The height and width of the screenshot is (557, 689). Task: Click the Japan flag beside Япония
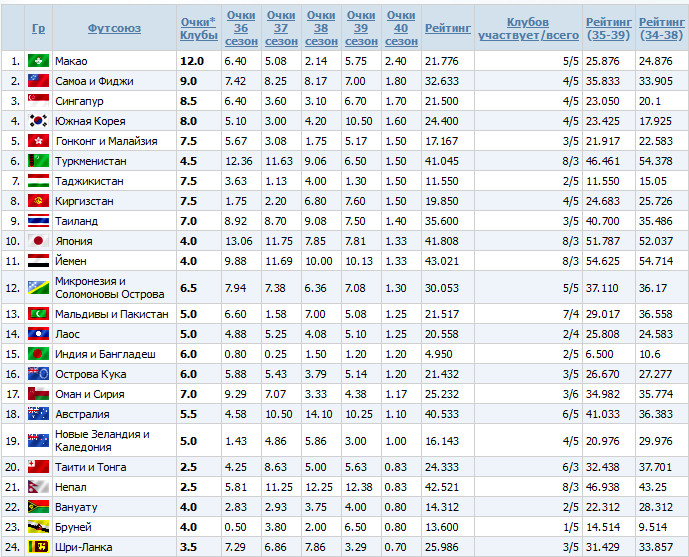[x=38, y=241]
